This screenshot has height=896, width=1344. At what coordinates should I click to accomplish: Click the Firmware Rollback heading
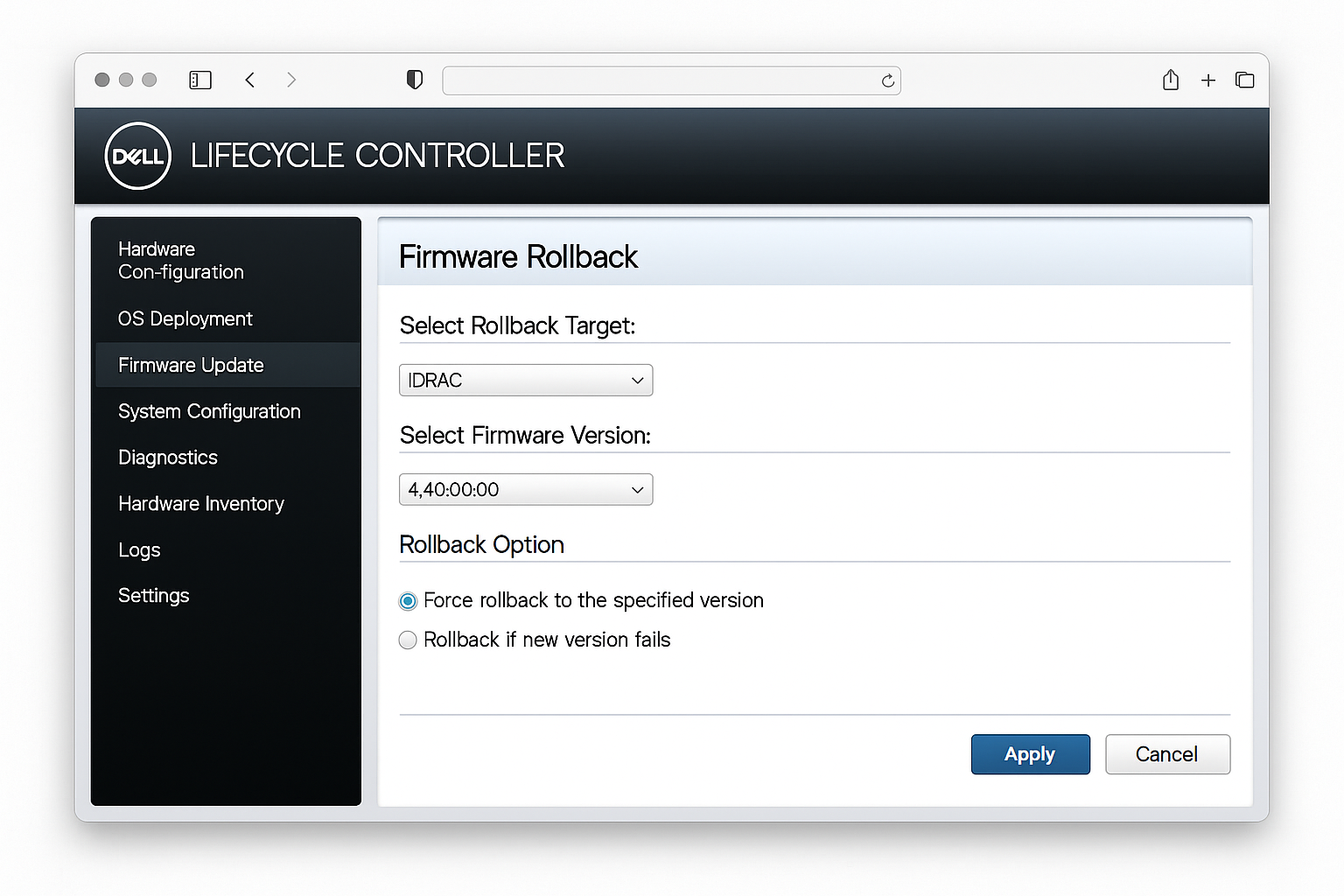[x=519, y=257]
